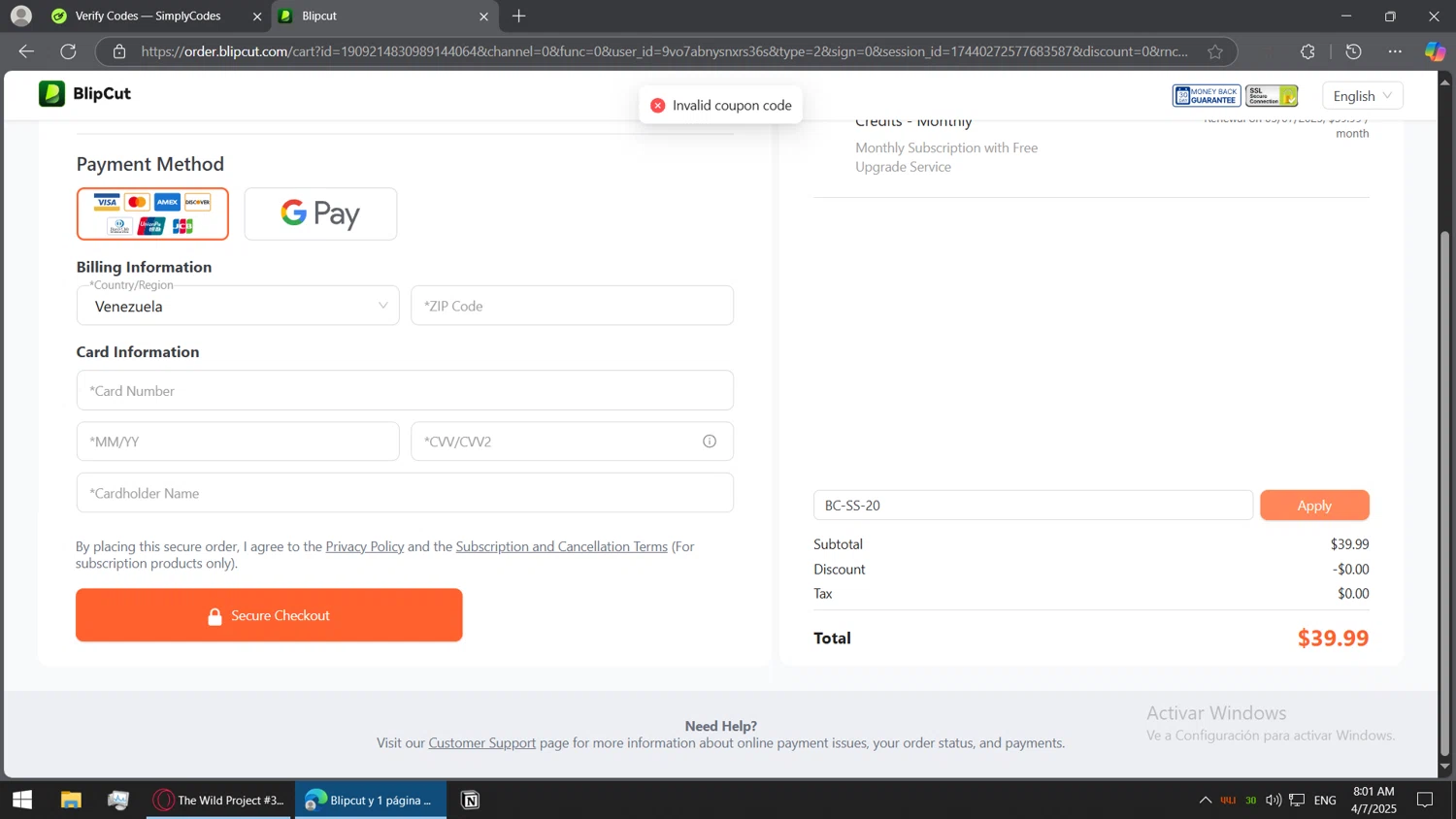
Task: Open Windows notification center
Action: tap(1425, 800)
